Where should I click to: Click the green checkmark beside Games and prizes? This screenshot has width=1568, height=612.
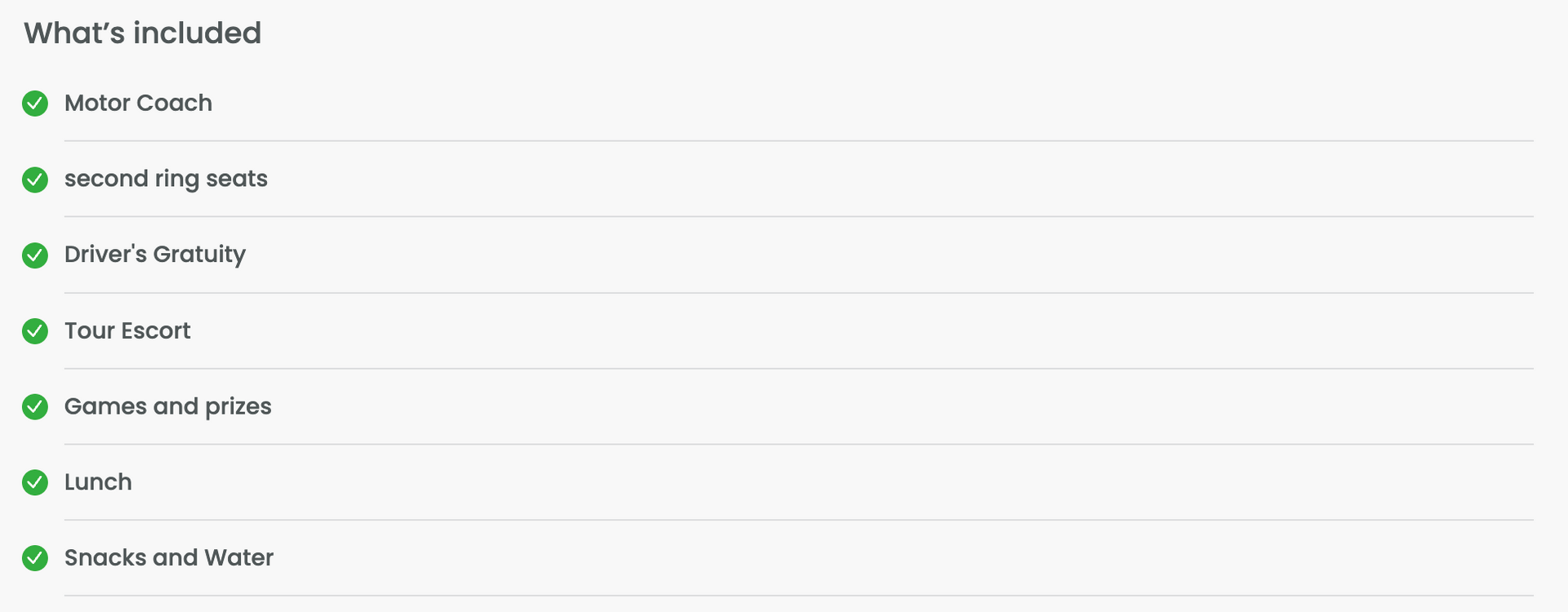[x=35, y=406]
